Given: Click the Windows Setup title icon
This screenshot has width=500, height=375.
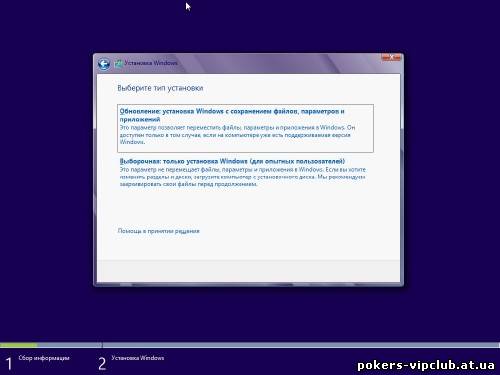Looking at the screenshot, I should pyautogui.click(x=119, y=64).
